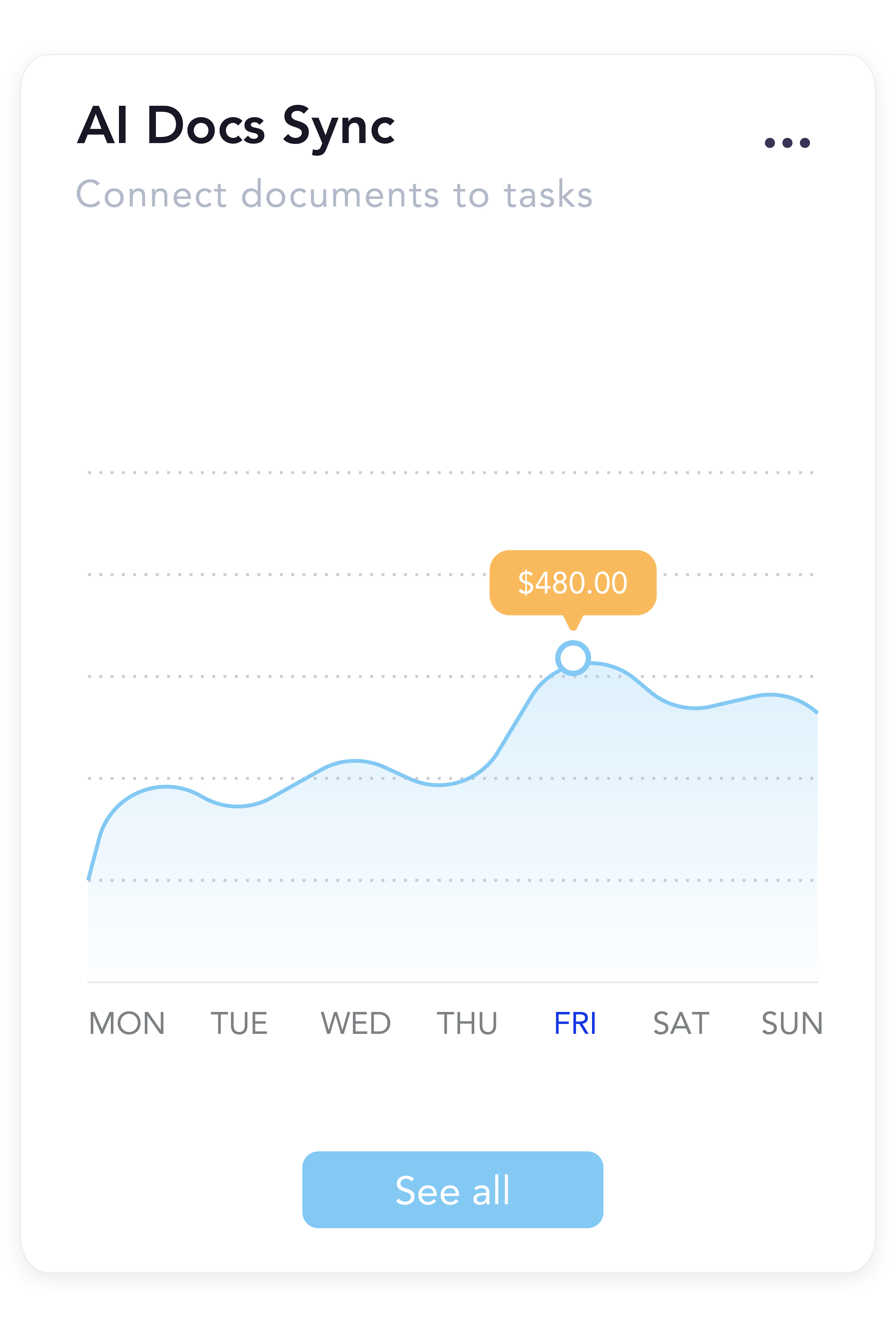Screen dimensions: 896x1322
Task: Open the three-dot more options menu
Action: (787, 142)
